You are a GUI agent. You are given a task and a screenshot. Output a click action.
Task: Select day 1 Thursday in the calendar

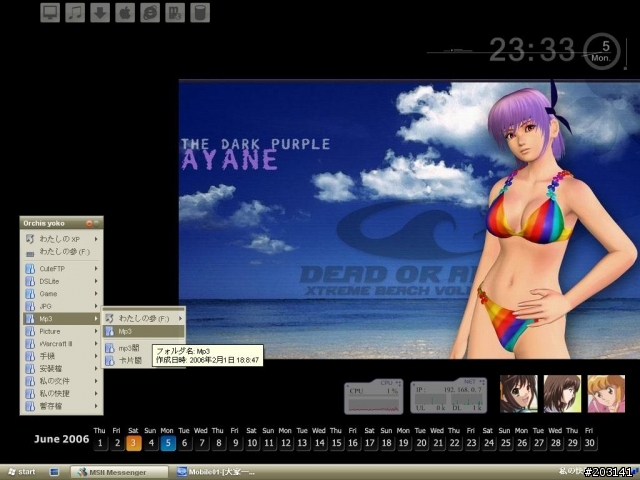click(x=100, y=443)
